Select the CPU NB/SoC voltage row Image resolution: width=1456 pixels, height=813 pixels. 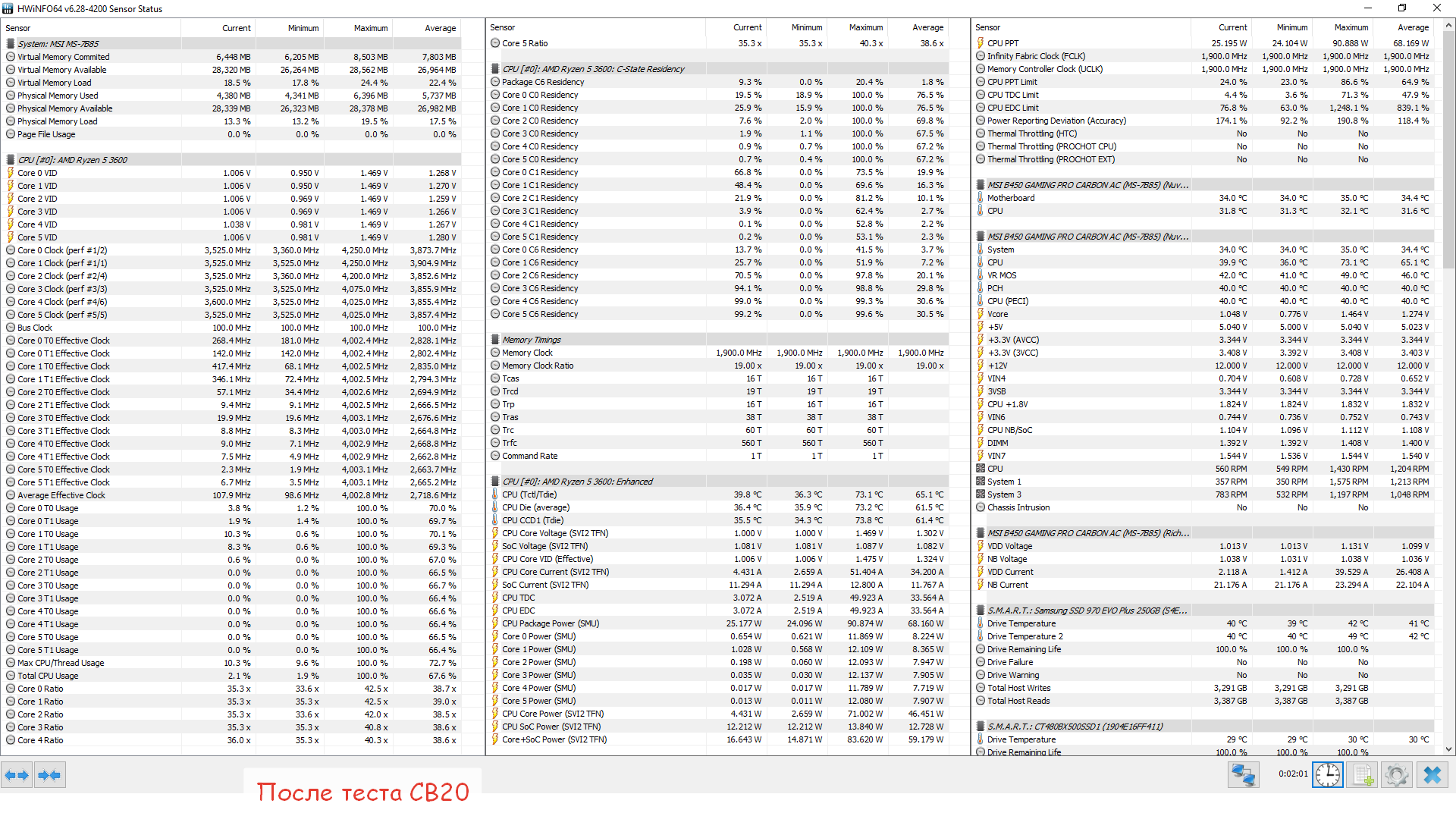pos(1203,430)
